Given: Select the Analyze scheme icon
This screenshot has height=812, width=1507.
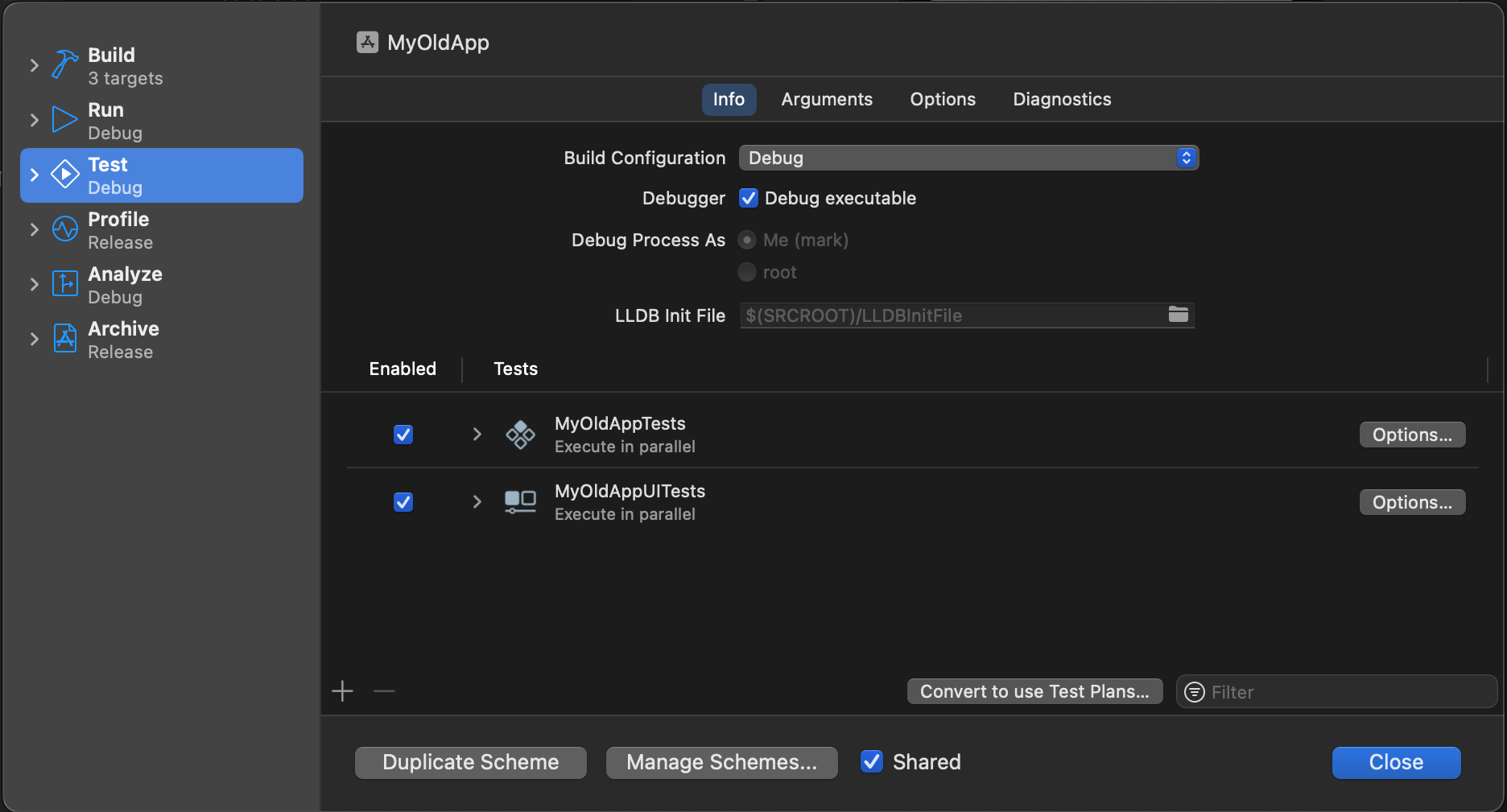Looking at the screenshot, I should tap(64, 283).
